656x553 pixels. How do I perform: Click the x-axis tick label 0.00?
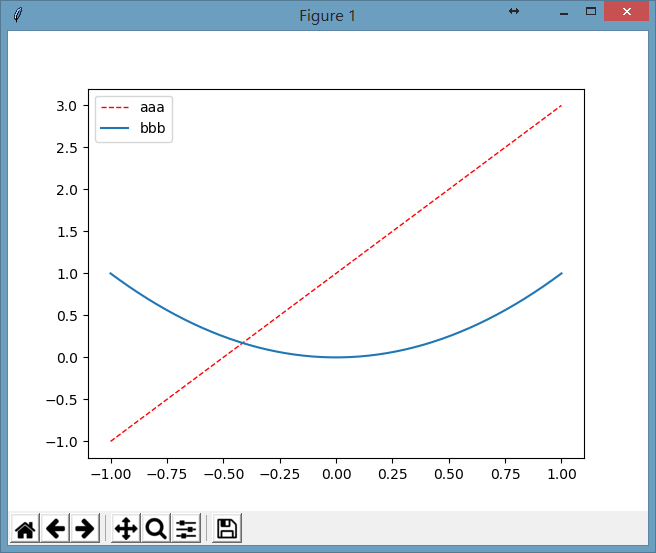coord(336,474)
